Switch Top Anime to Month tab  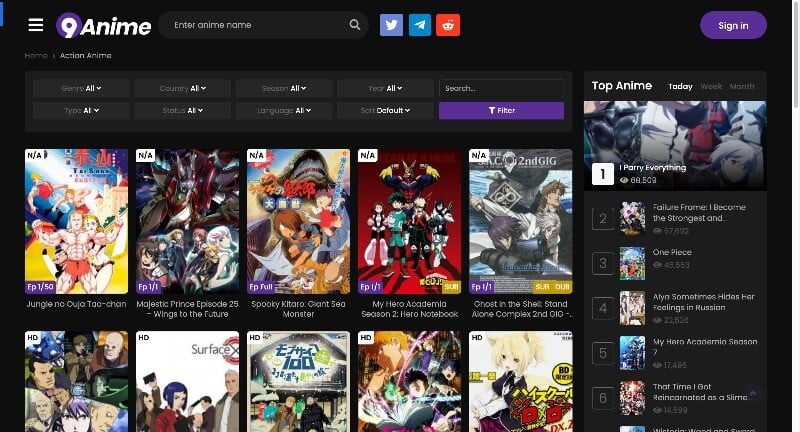pyautogui.click(x=741, y=86)
